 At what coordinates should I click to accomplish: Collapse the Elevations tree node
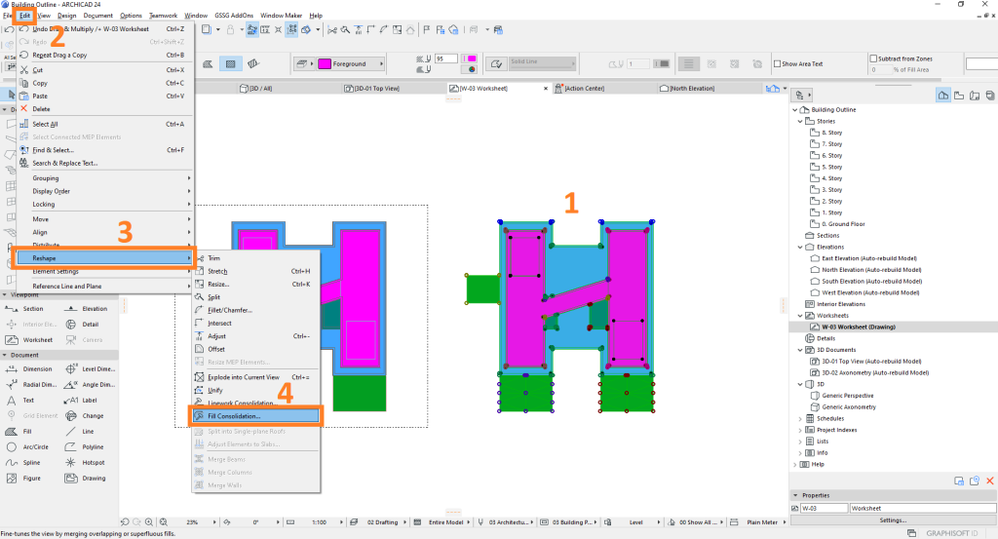pos(800,247)
